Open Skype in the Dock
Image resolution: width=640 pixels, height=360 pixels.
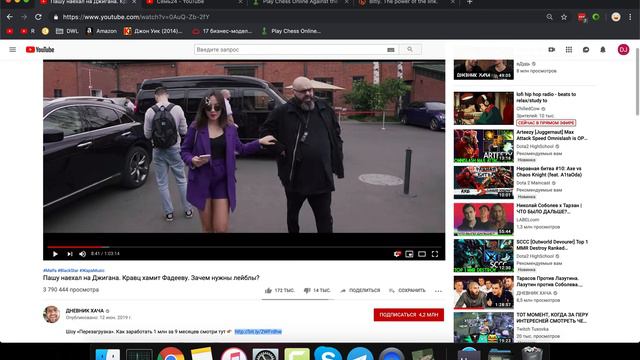click(x=328, y=354)
